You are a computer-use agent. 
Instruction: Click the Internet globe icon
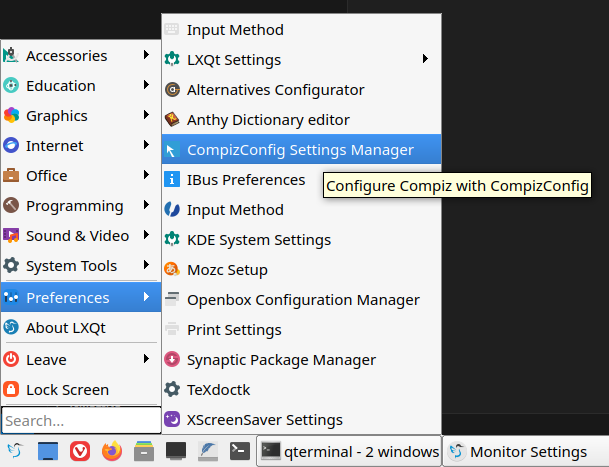pos(11,145)
